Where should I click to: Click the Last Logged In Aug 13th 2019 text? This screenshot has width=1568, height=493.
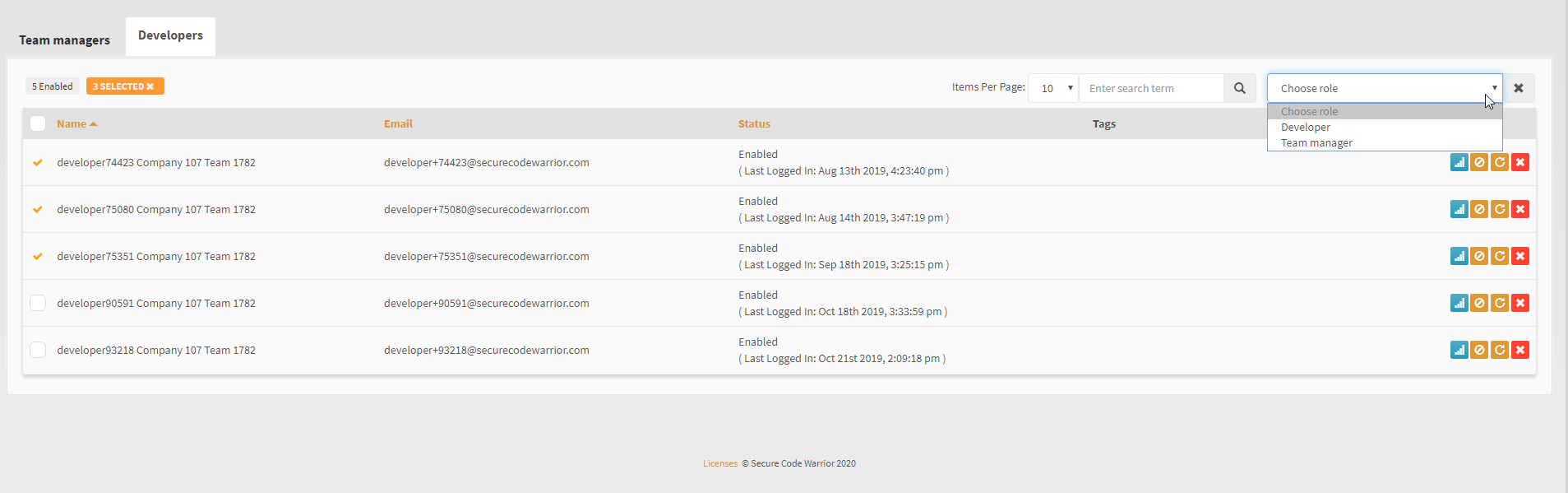coord(844,171)
